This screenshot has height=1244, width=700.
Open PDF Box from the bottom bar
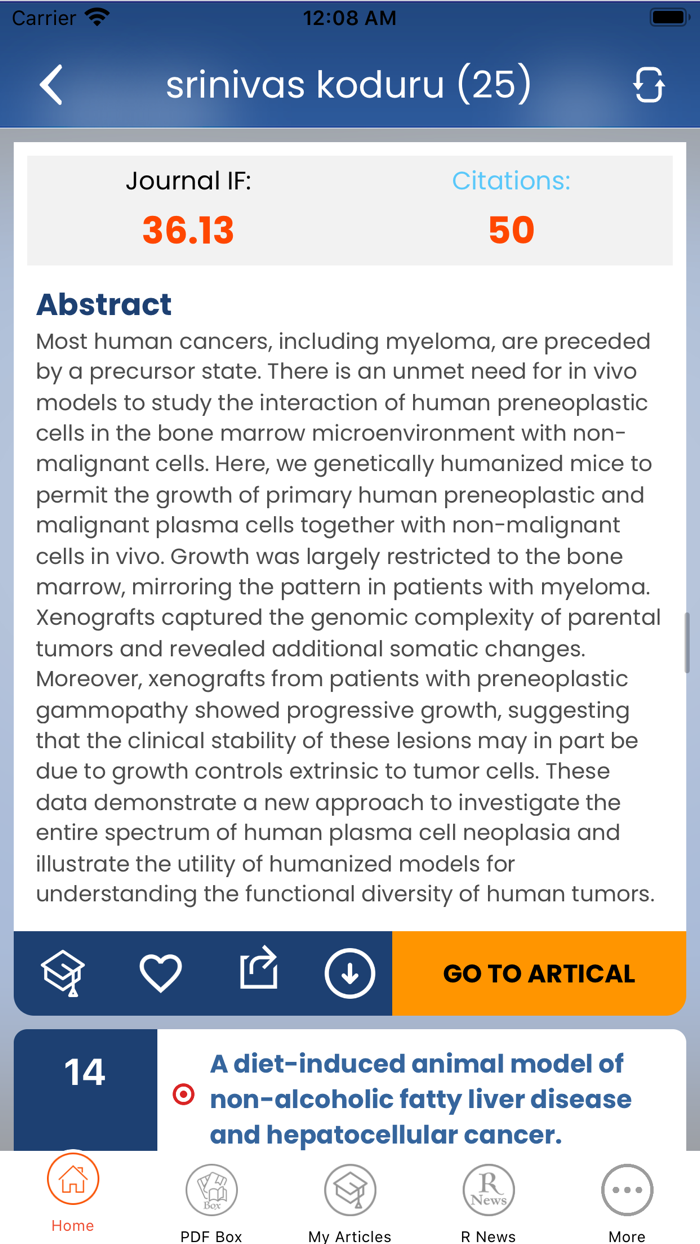click(x=211, y=1196)
